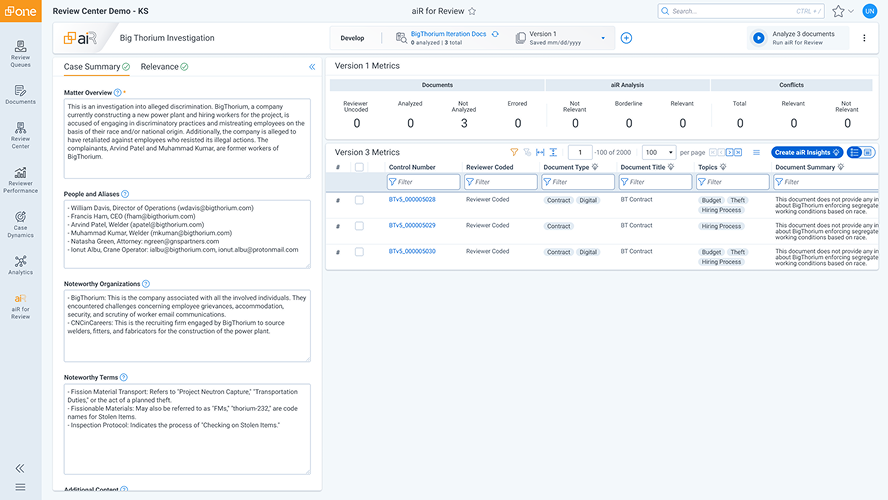This screenshot has width=888, height=500.
Task: Open the BigThorium Iteration Docs link
Action: (x=448, y=34)
